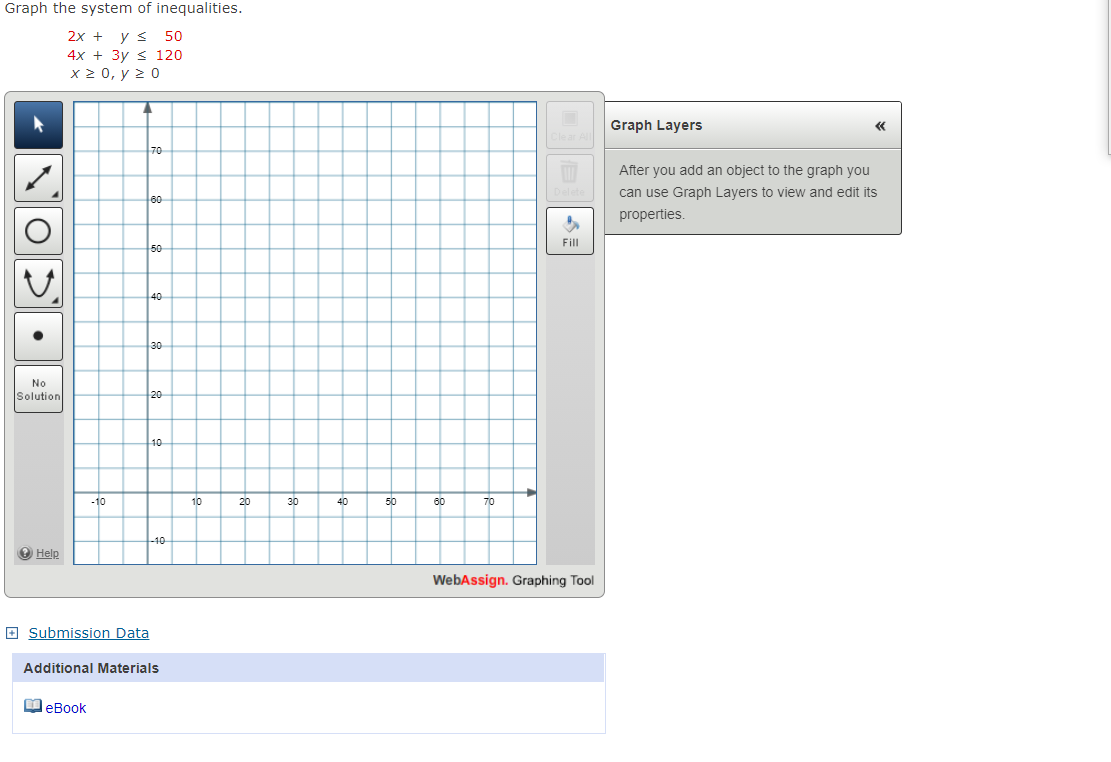Screen dimensions: 1111x762
Task: Activate the Fill tool
Action: point(569,230)
